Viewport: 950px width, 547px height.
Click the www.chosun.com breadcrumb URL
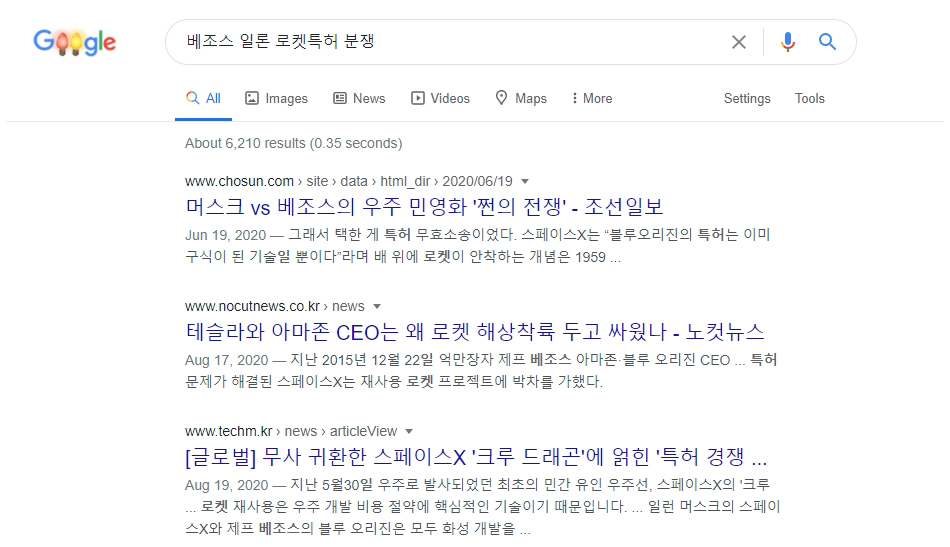tap(348, 181)
